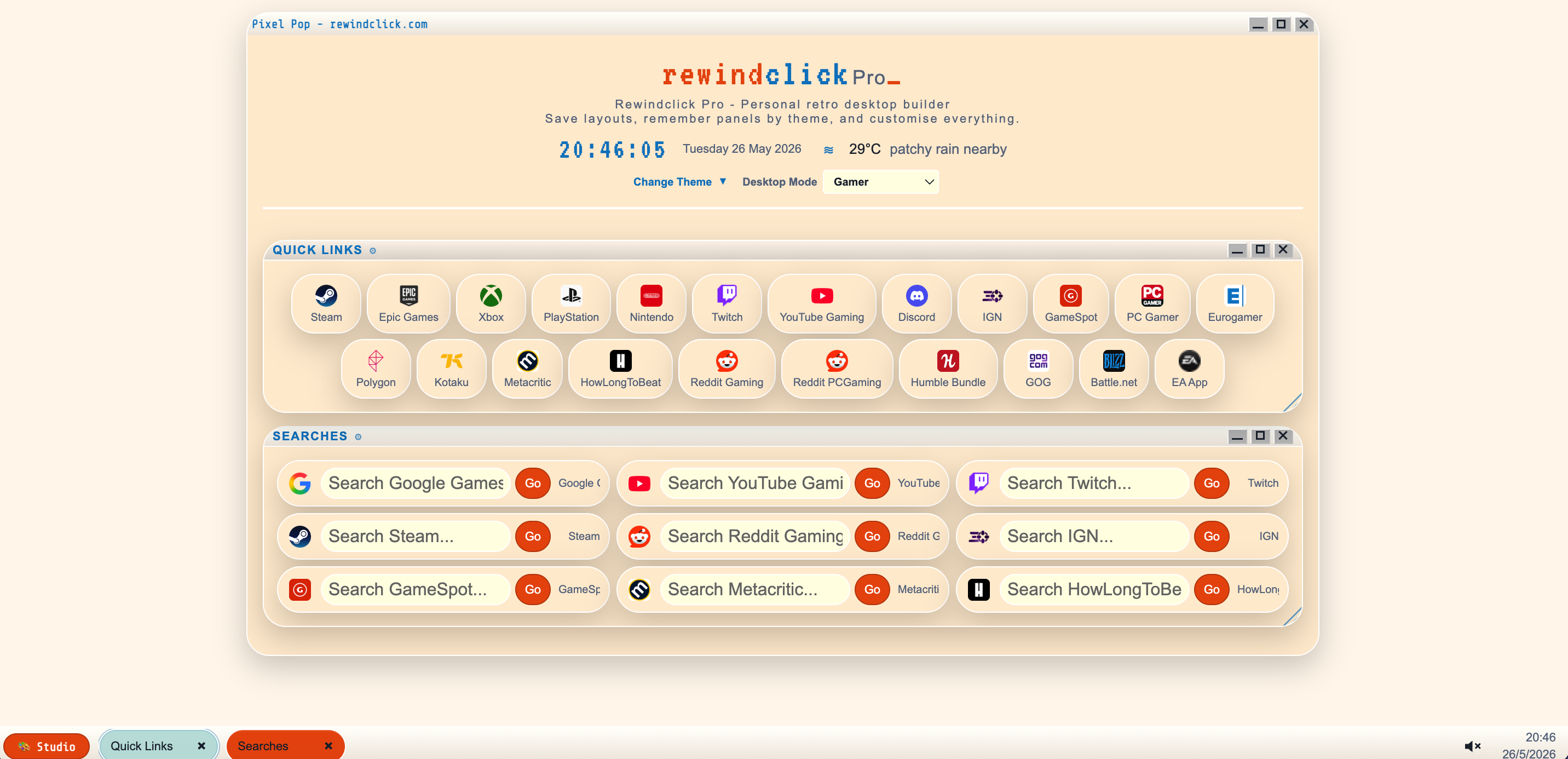Open the Studio button in taskbar
1568x759 pixels.
47,746
